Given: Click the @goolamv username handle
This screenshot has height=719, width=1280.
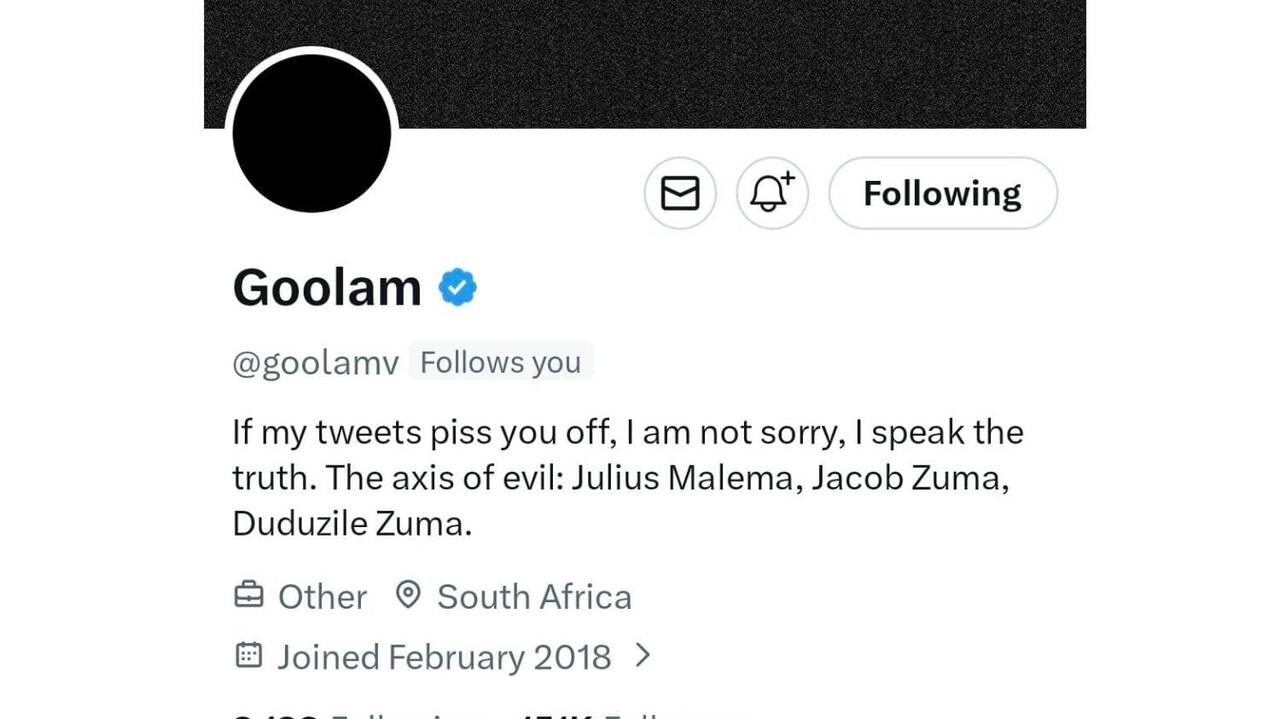Looking at the screenshot, I should pyautogui.click(x=315, y=363).
